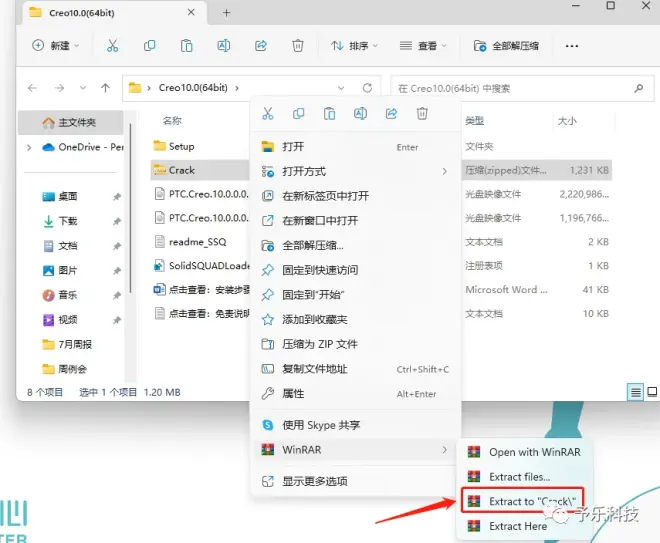Image resolution: width=660 pixels, height=543 pixels.
Task: Choose 使用 Skype 共享
Action: coord(356,425)
